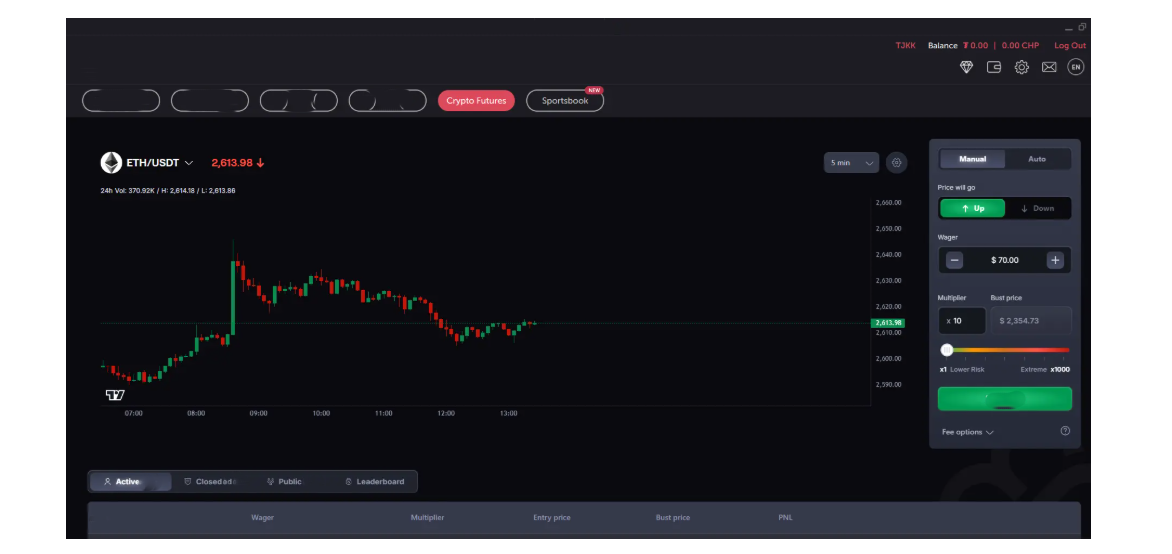Click the green place bet button

[x=1005, y=398]
